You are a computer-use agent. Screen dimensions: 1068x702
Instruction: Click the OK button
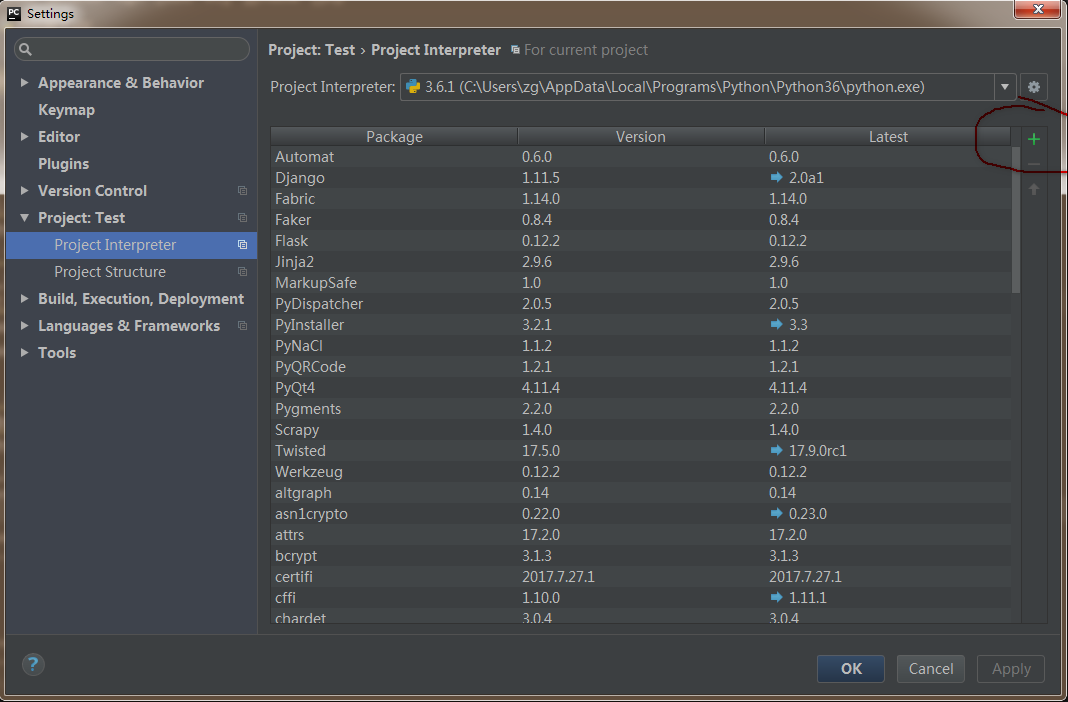(851, 669)
